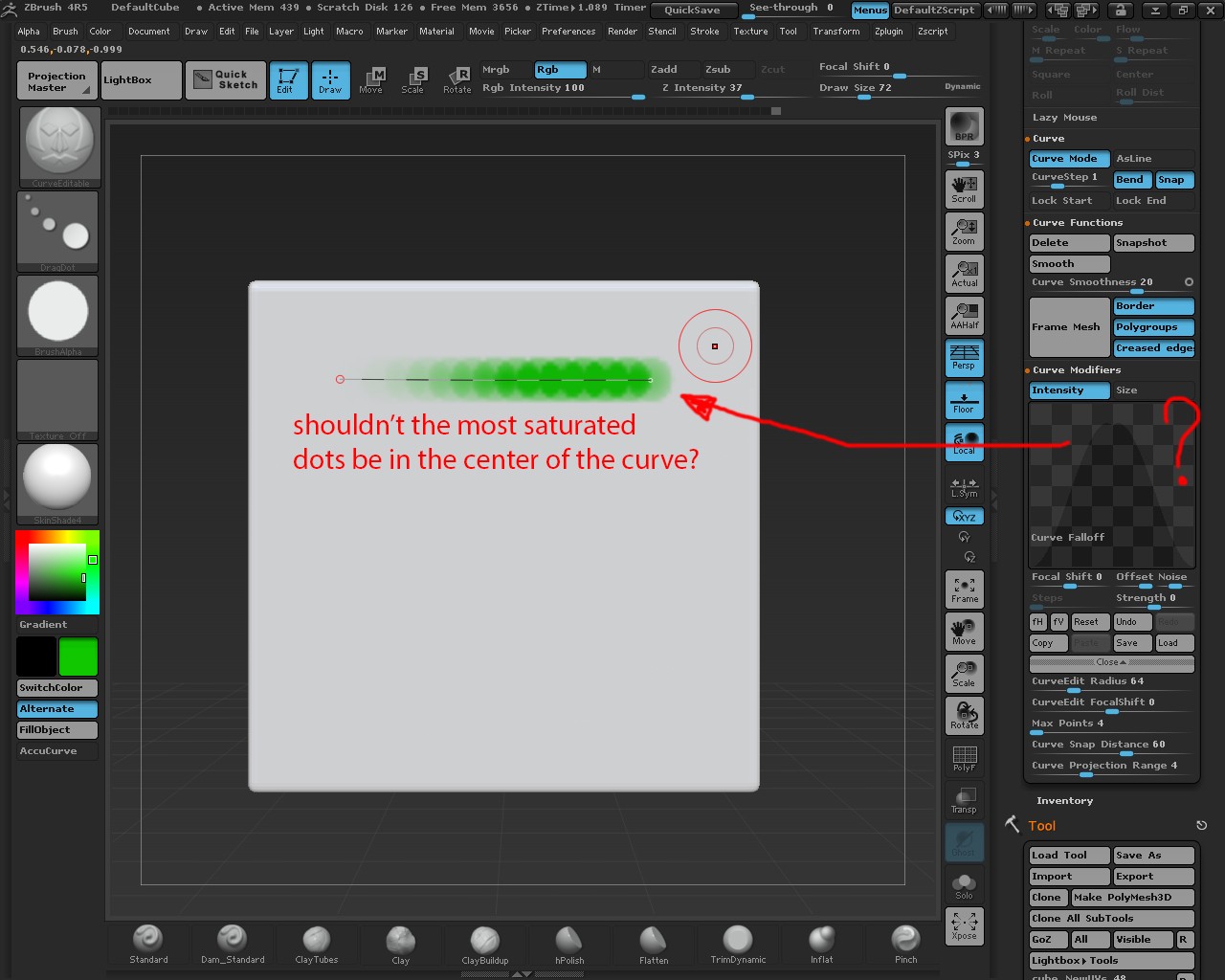This screenshot has width=1225, height=980.
Task: Select the Flatten brush
Action: 654,945
